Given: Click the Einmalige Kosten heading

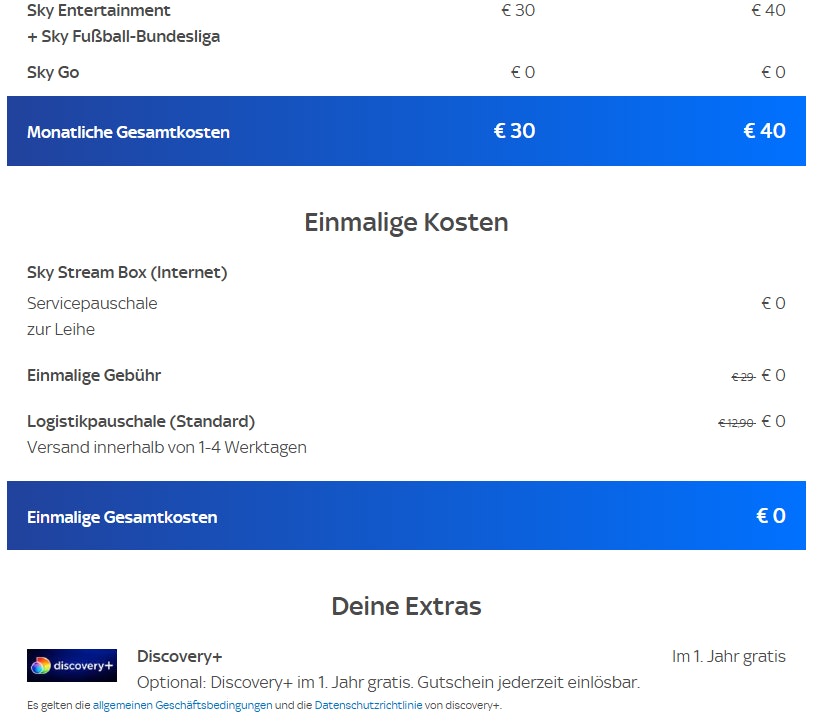Looking at the screenshot, I should 406,222.
